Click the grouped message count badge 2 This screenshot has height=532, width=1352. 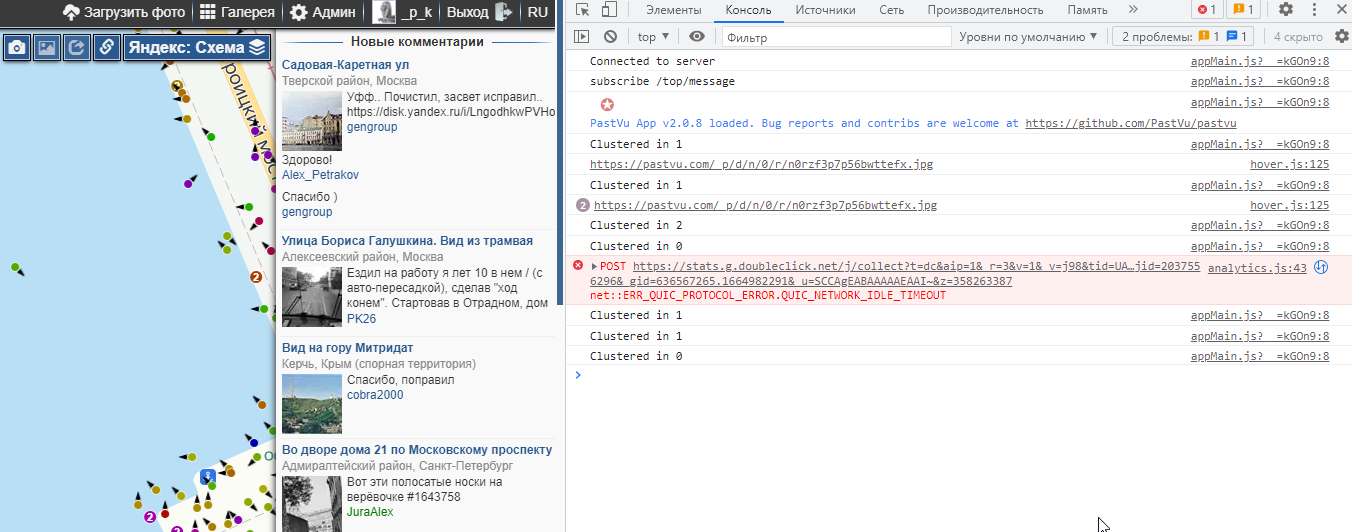point(583,205)
